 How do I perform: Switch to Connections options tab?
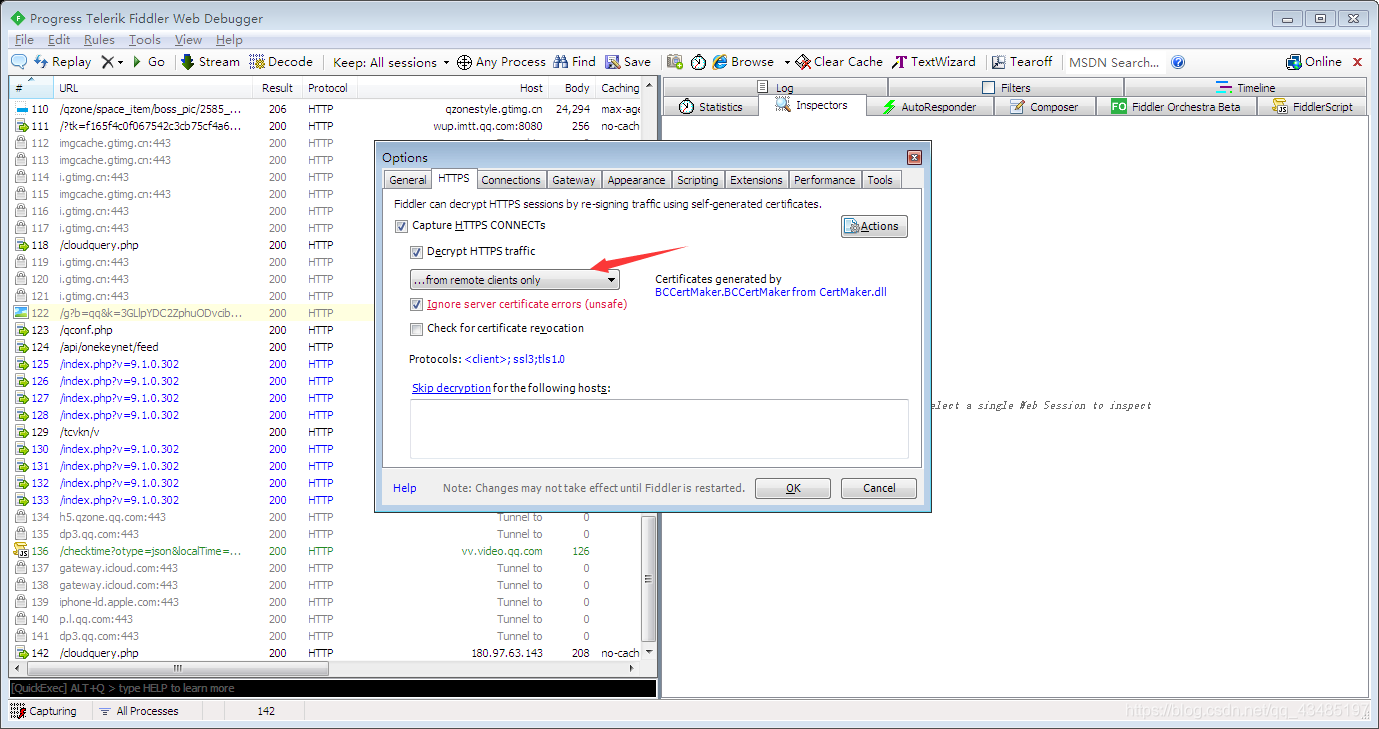(511, 180)
